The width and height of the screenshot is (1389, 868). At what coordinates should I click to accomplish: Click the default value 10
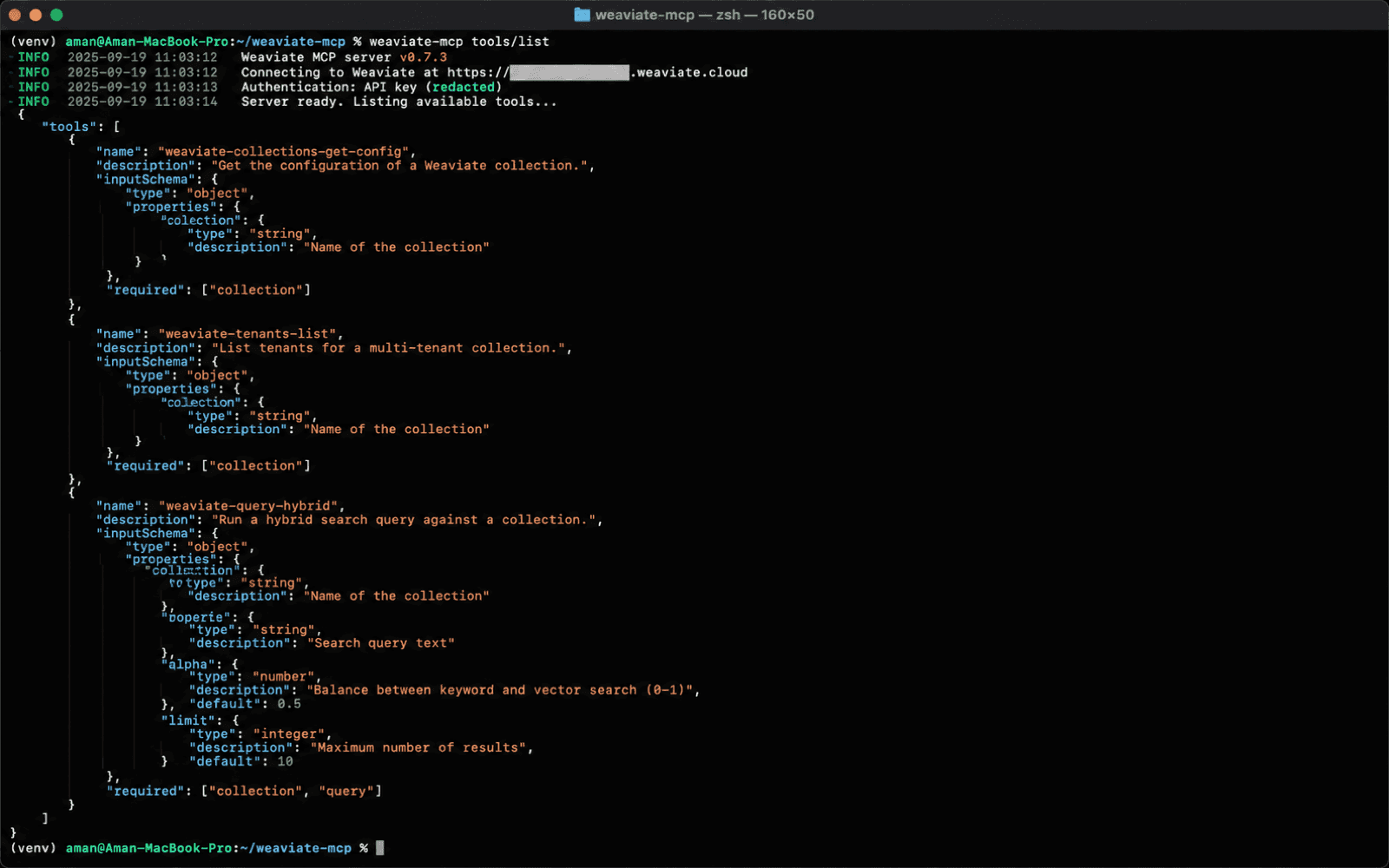[285, 761]
